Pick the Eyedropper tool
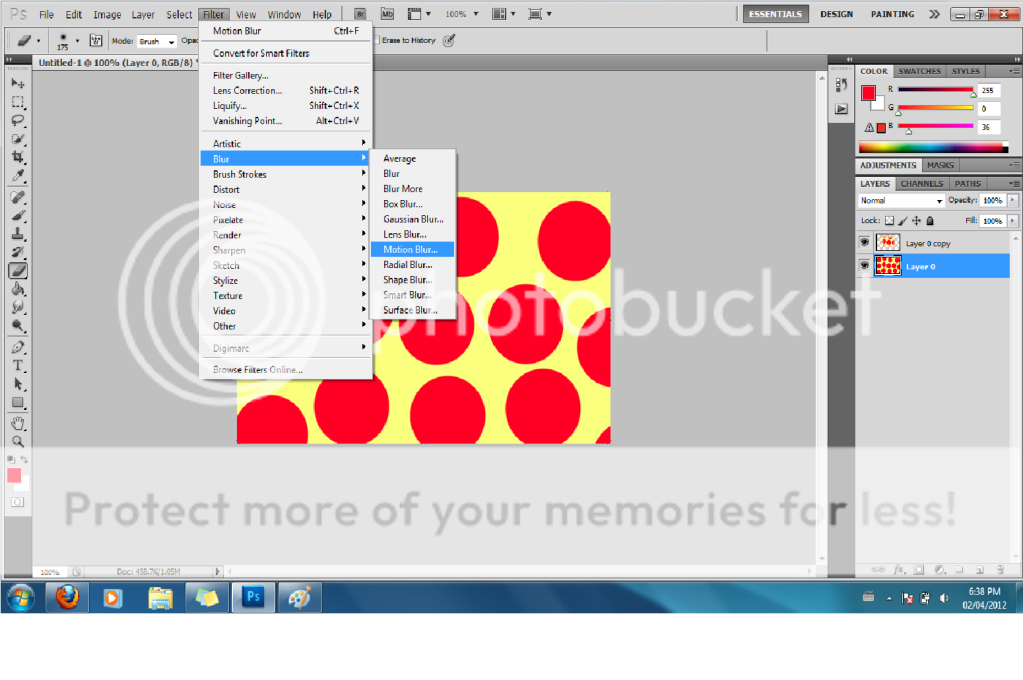Viewport: 1023px width, 680px height. pos(18,176)
